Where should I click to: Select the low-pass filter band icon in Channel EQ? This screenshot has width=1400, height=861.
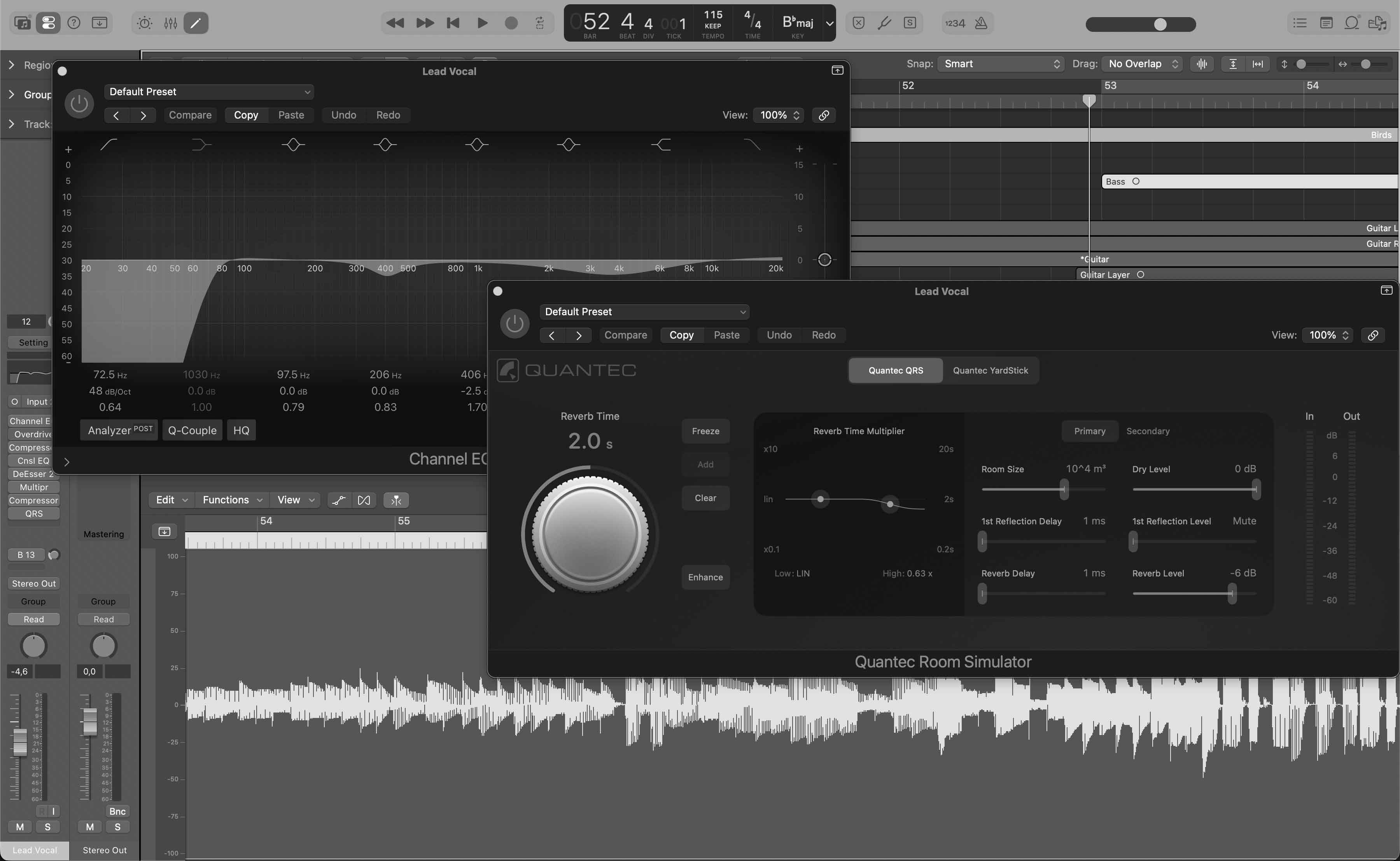click(752, 145)
